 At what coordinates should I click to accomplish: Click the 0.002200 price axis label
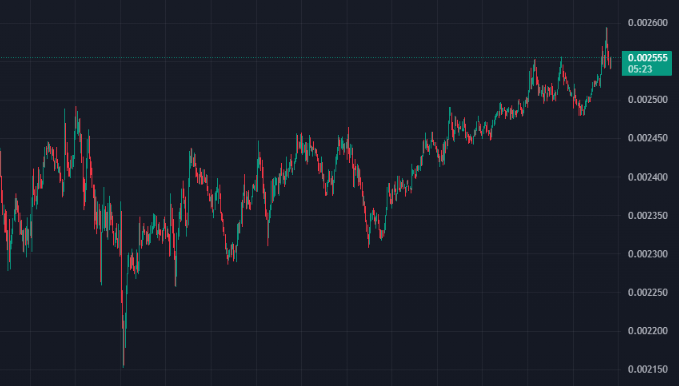(x=647, y=331)
